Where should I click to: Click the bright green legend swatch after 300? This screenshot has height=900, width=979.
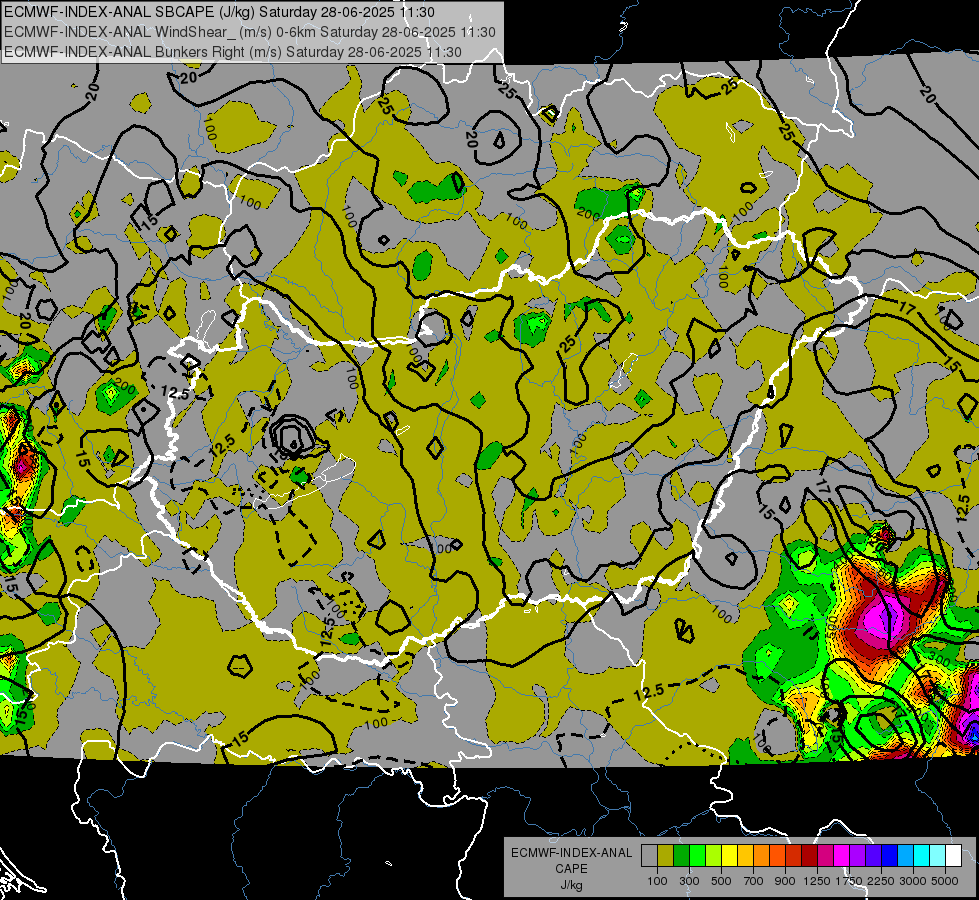click(x=697, y=855)
